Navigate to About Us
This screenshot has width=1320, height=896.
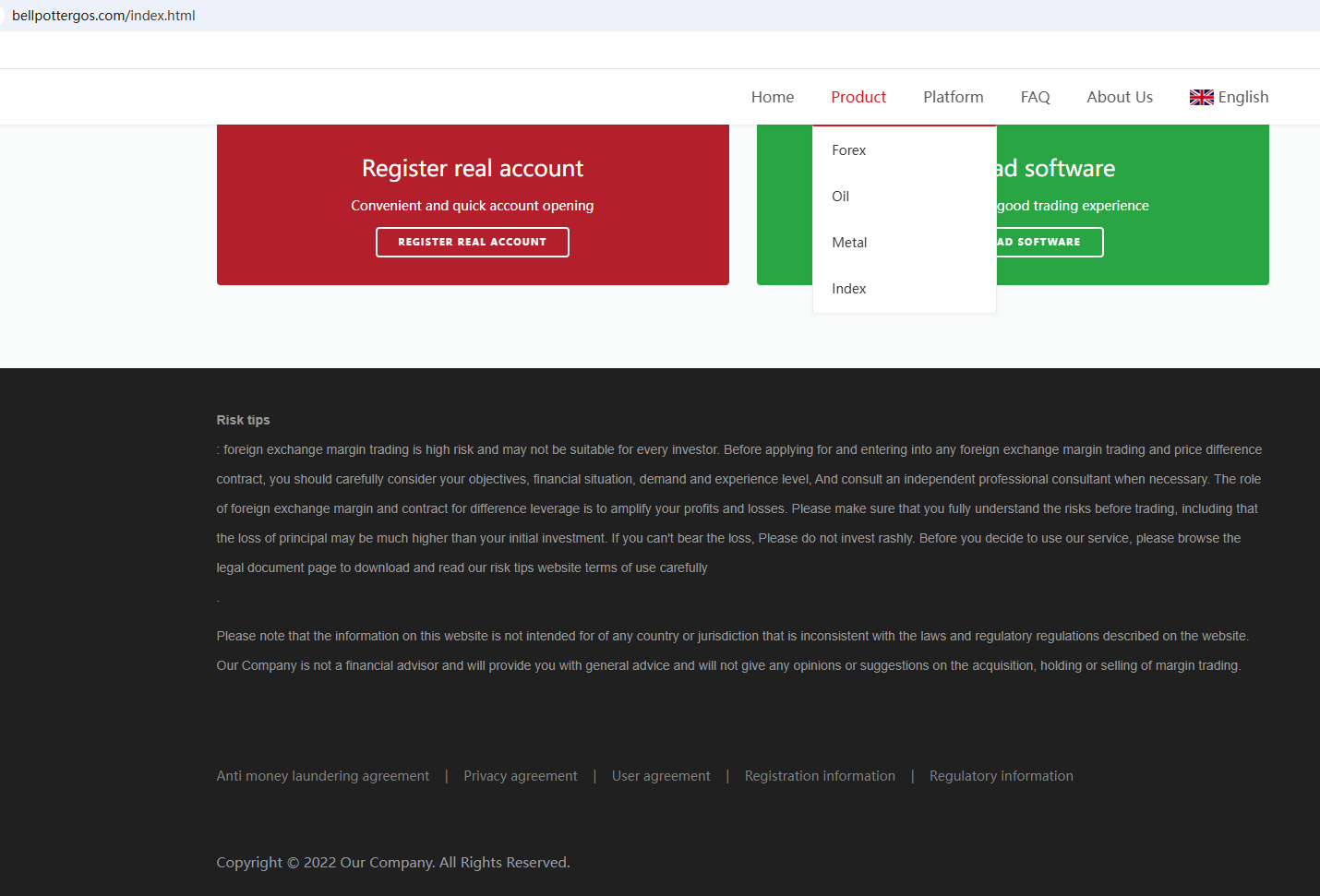[1119, 98]
